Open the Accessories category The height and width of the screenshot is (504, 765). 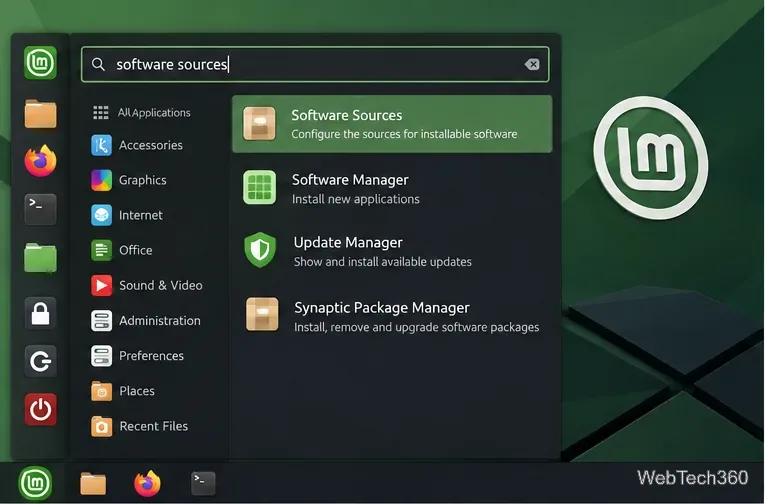click(137, 145)
